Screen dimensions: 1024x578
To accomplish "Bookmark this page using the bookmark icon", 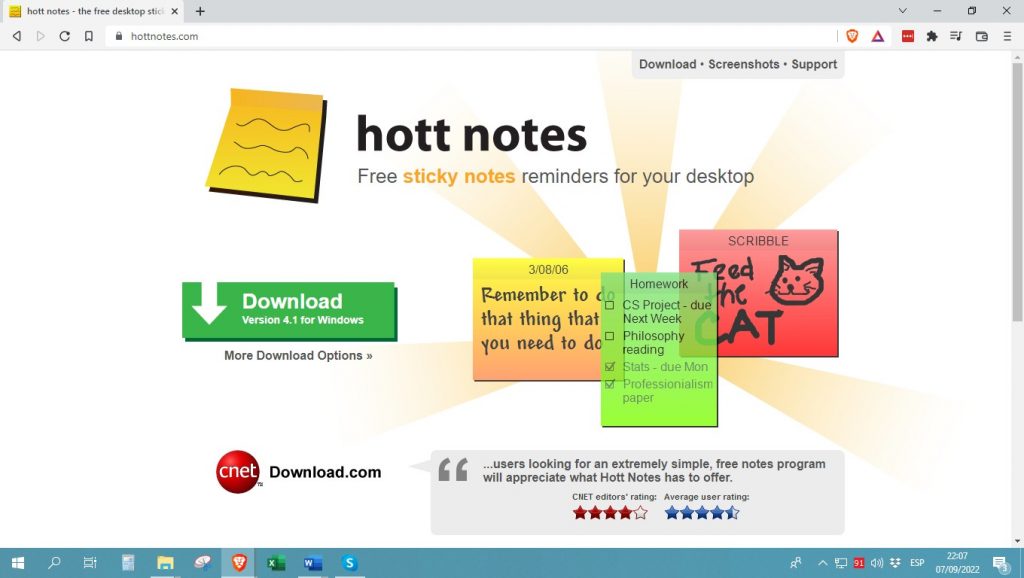I will [91, 36].
